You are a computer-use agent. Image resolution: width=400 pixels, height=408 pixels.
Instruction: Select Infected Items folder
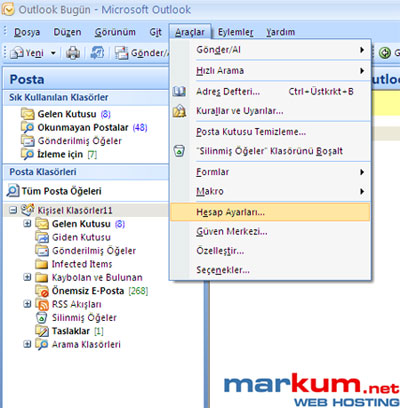pyautogui.click(x=82, y=264)
